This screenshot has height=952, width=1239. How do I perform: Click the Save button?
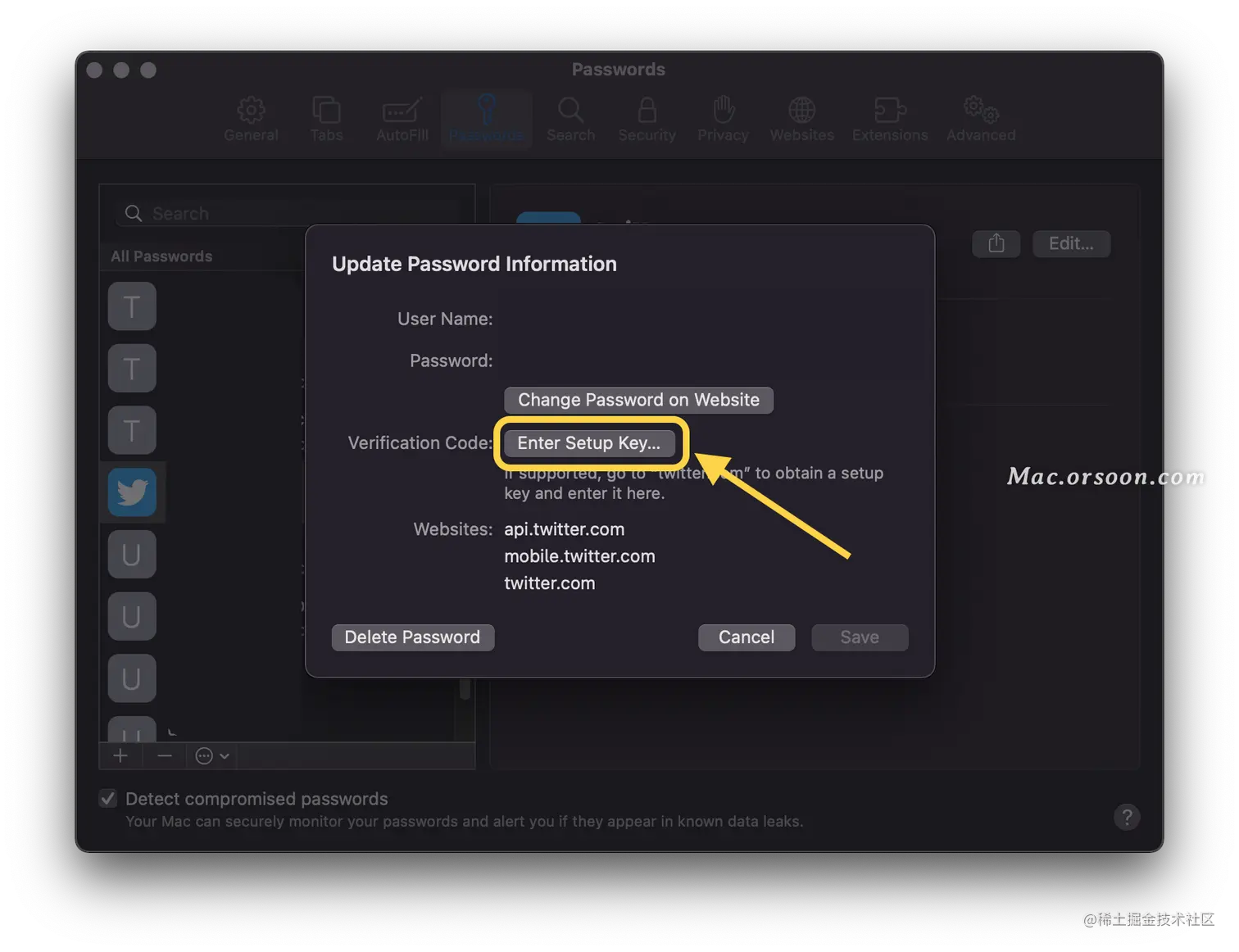(859, 637)
